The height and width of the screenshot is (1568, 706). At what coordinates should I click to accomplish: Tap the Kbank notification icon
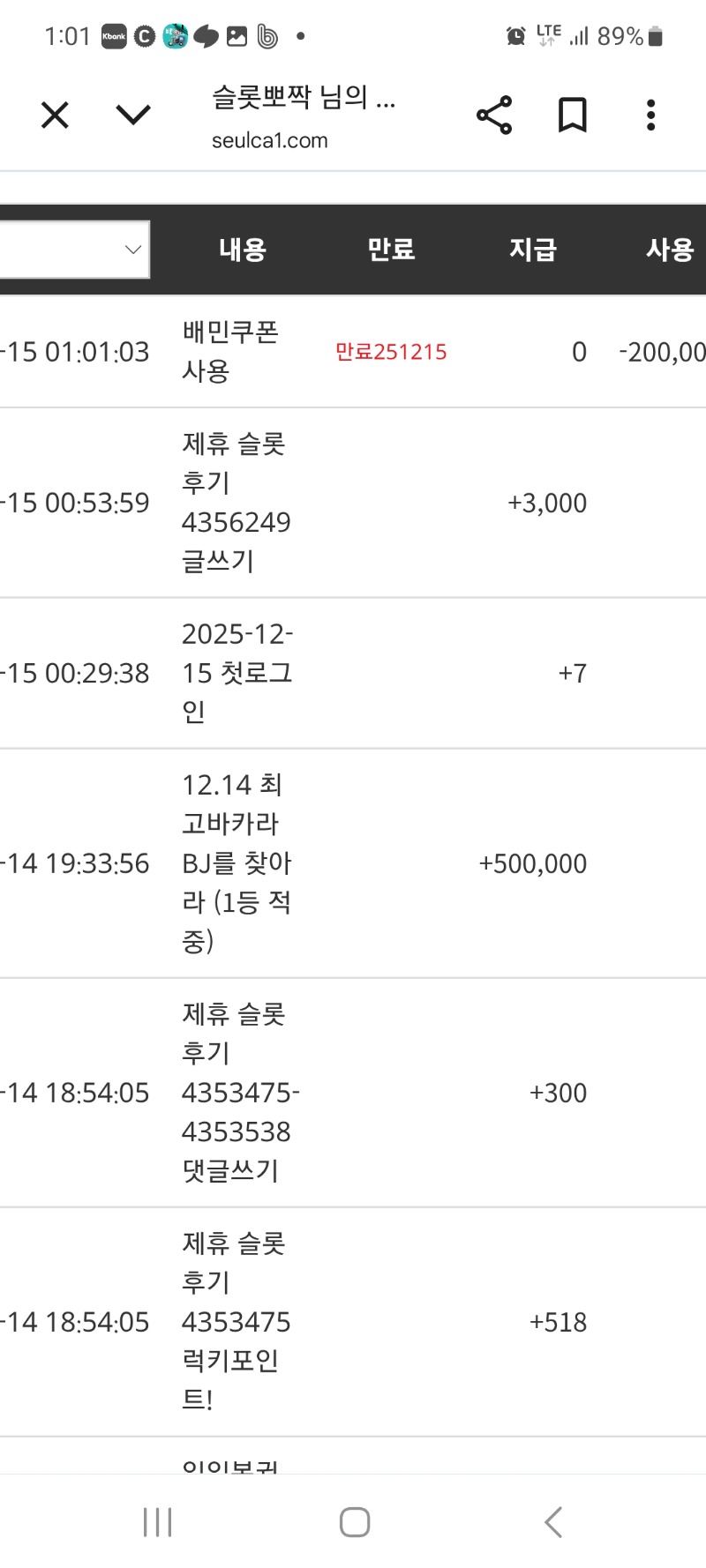coord(114,36)
